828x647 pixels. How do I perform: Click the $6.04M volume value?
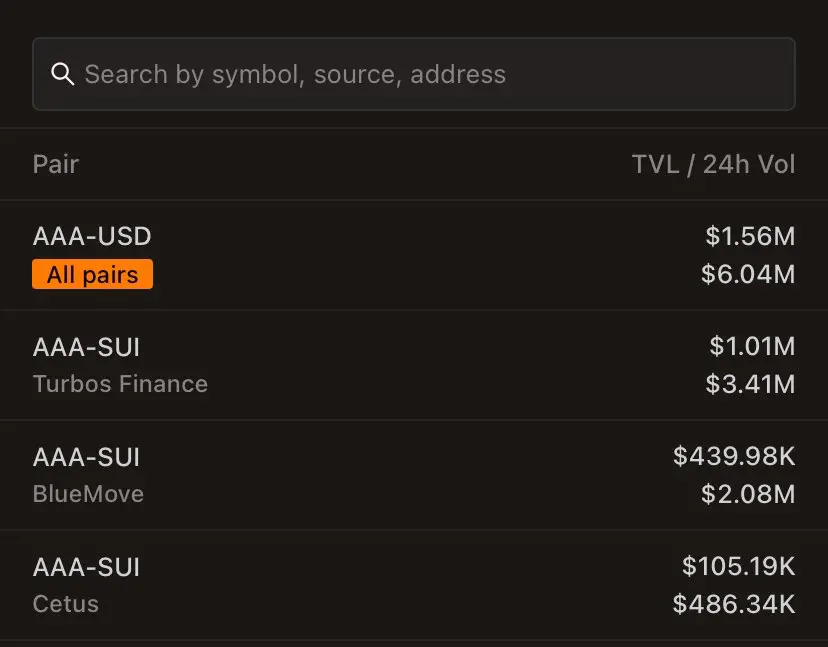pyautogui.click(x=746, y=274)
